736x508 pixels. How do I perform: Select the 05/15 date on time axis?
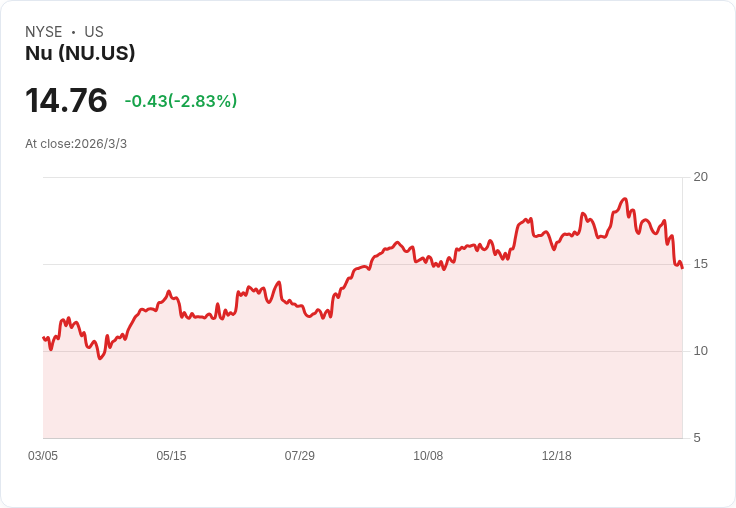(x=171, y=456)
